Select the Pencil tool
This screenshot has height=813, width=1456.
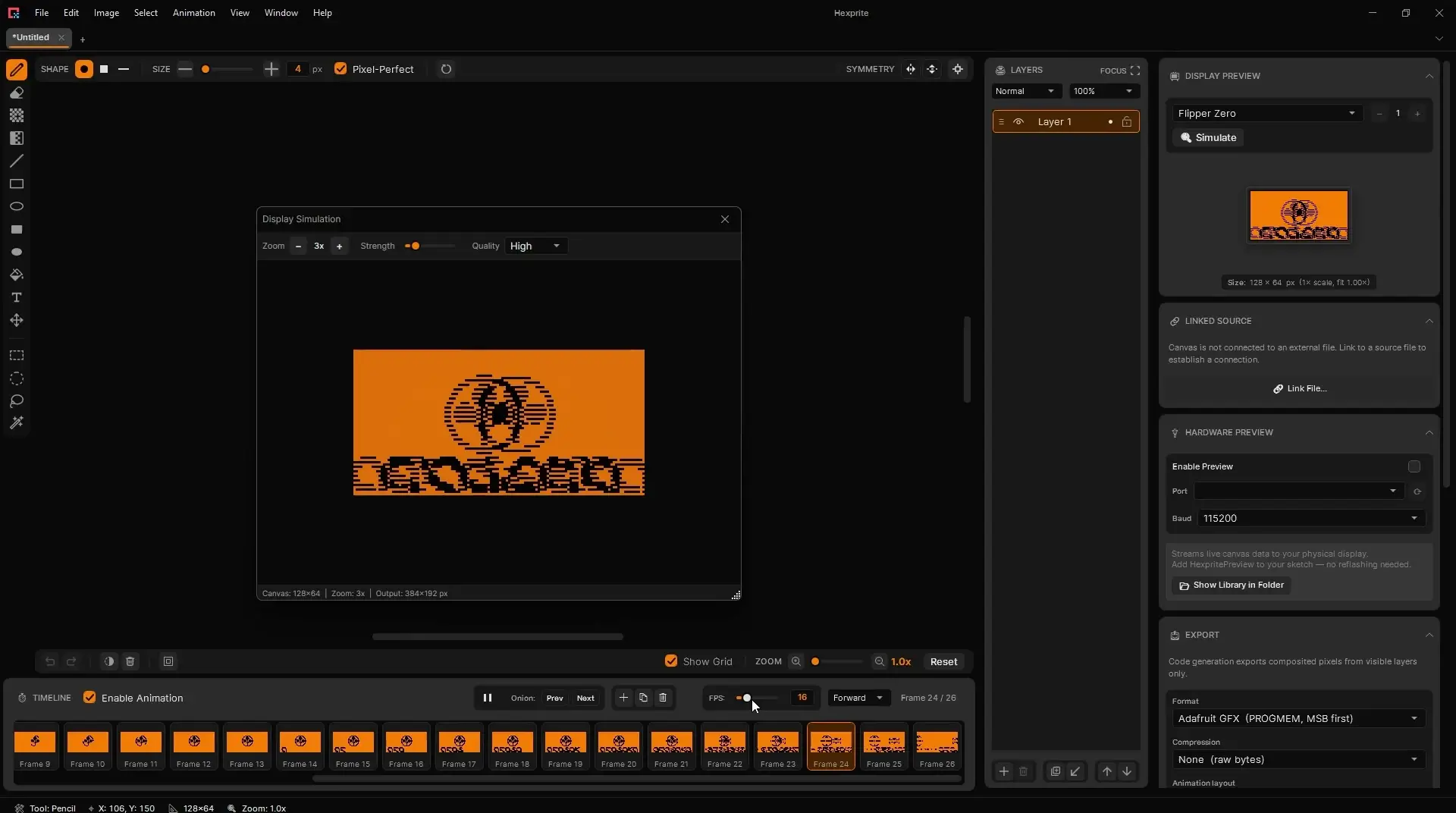click(17, 70)
